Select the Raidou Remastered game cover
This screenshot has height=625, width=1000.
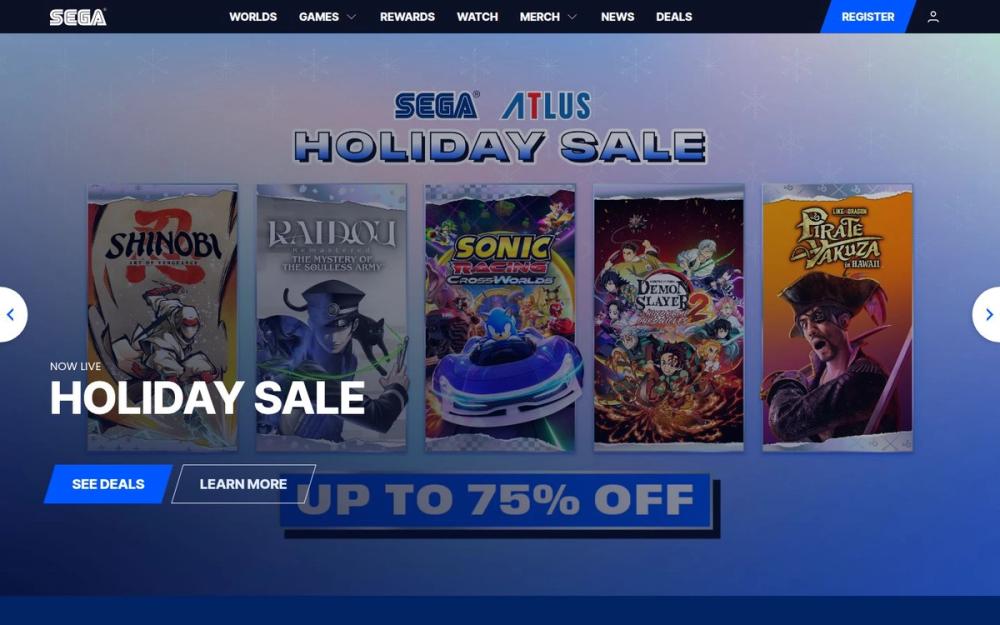pos(332,318)
